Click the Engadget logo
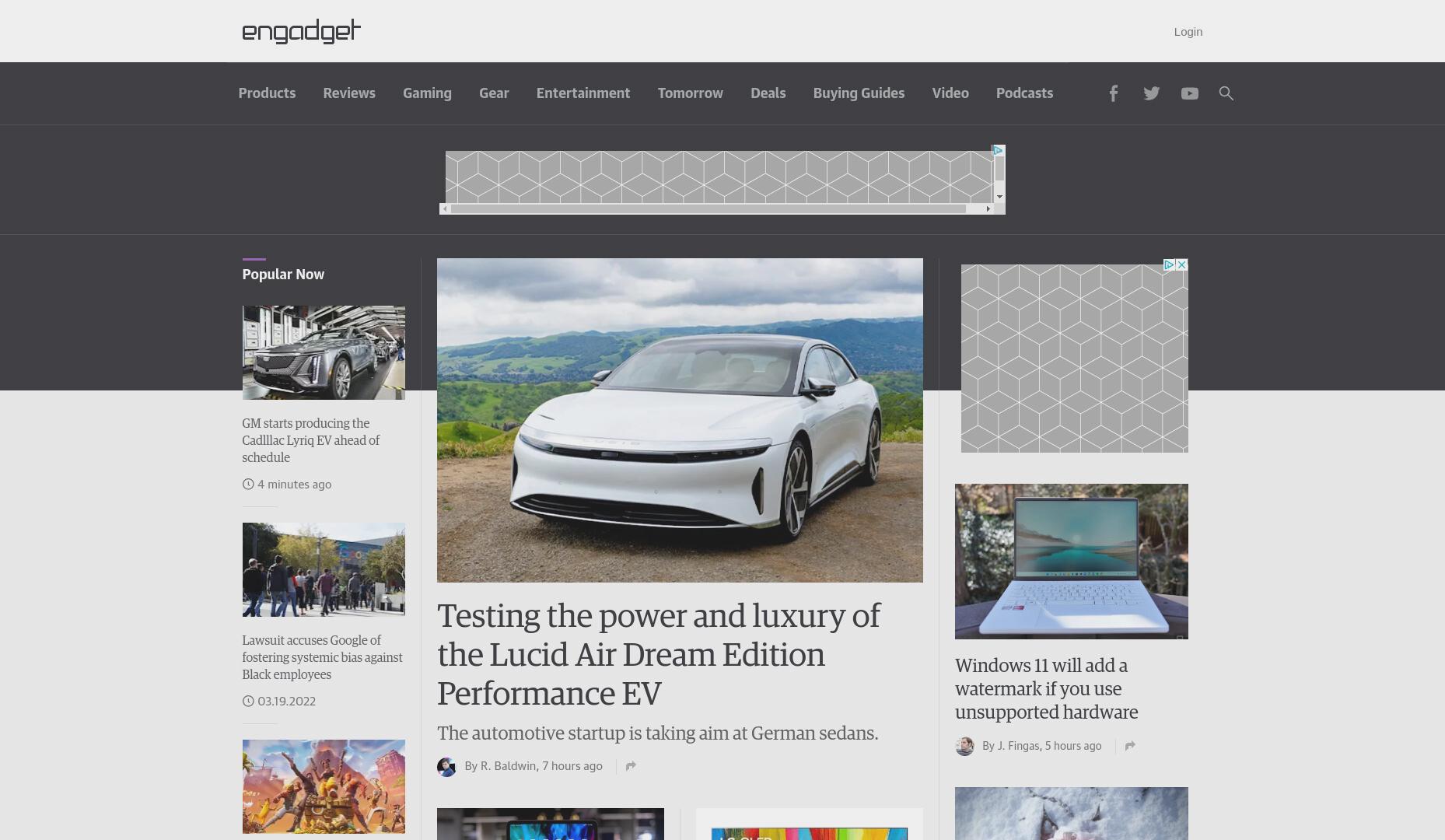This screenshot has height=840, width=1445. pyautogui.click(x=302, y=31)
